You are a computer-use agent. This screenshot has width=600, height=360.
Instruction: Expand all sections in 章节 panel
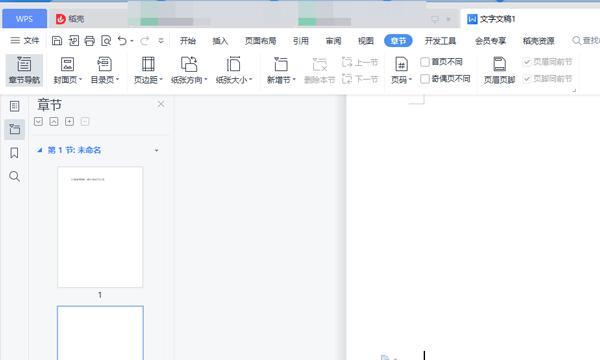tap(38, 122)
